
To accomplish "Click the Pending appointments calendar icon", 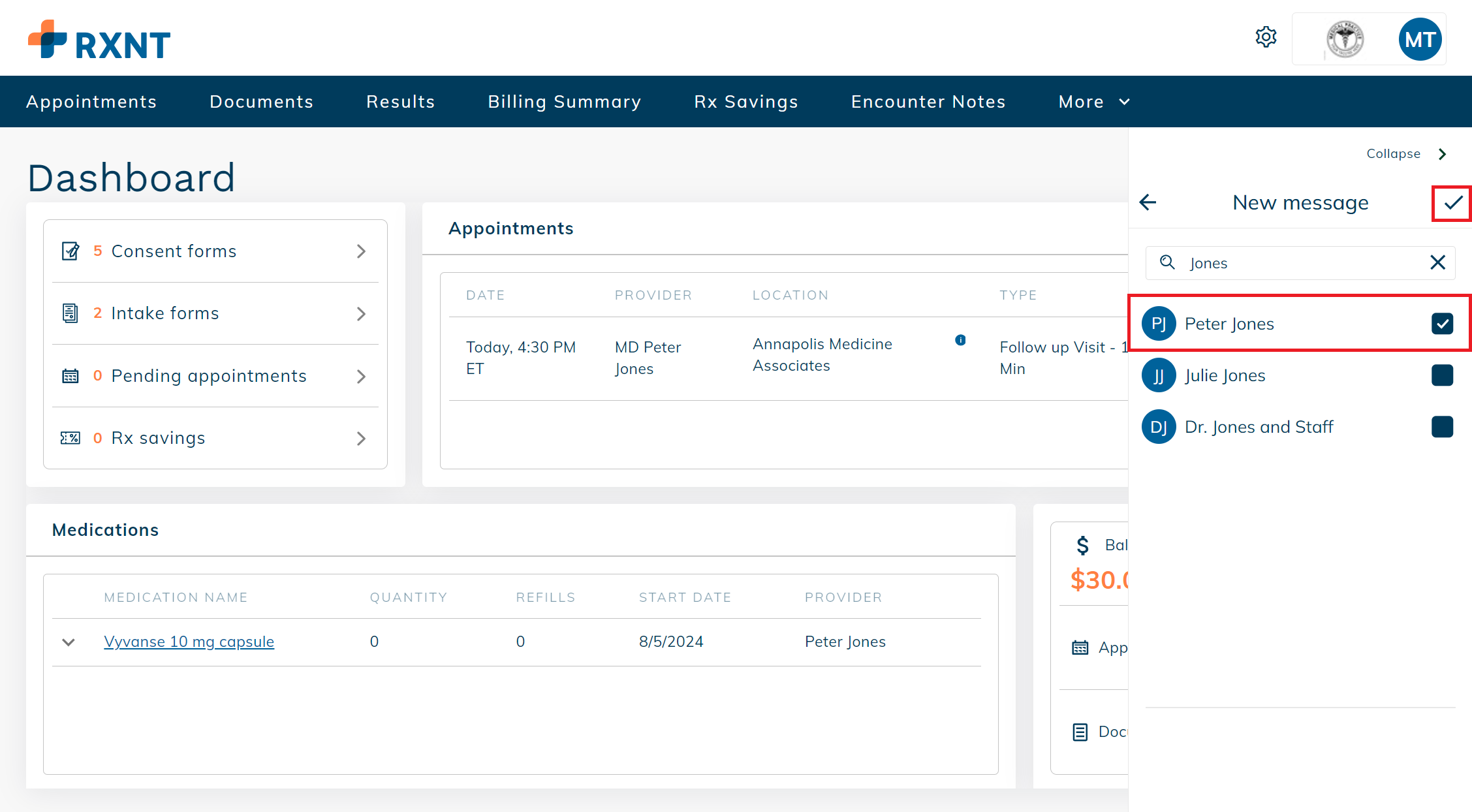I will pyautogui.click(x=70, y=376).
